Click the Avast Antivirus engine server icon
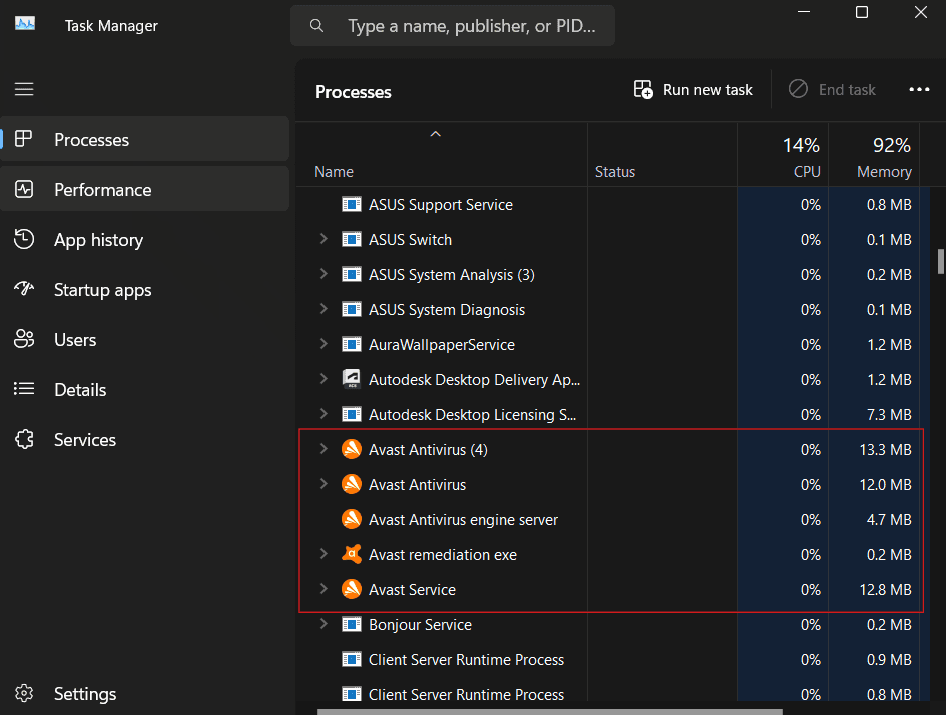 coord(352,519)
